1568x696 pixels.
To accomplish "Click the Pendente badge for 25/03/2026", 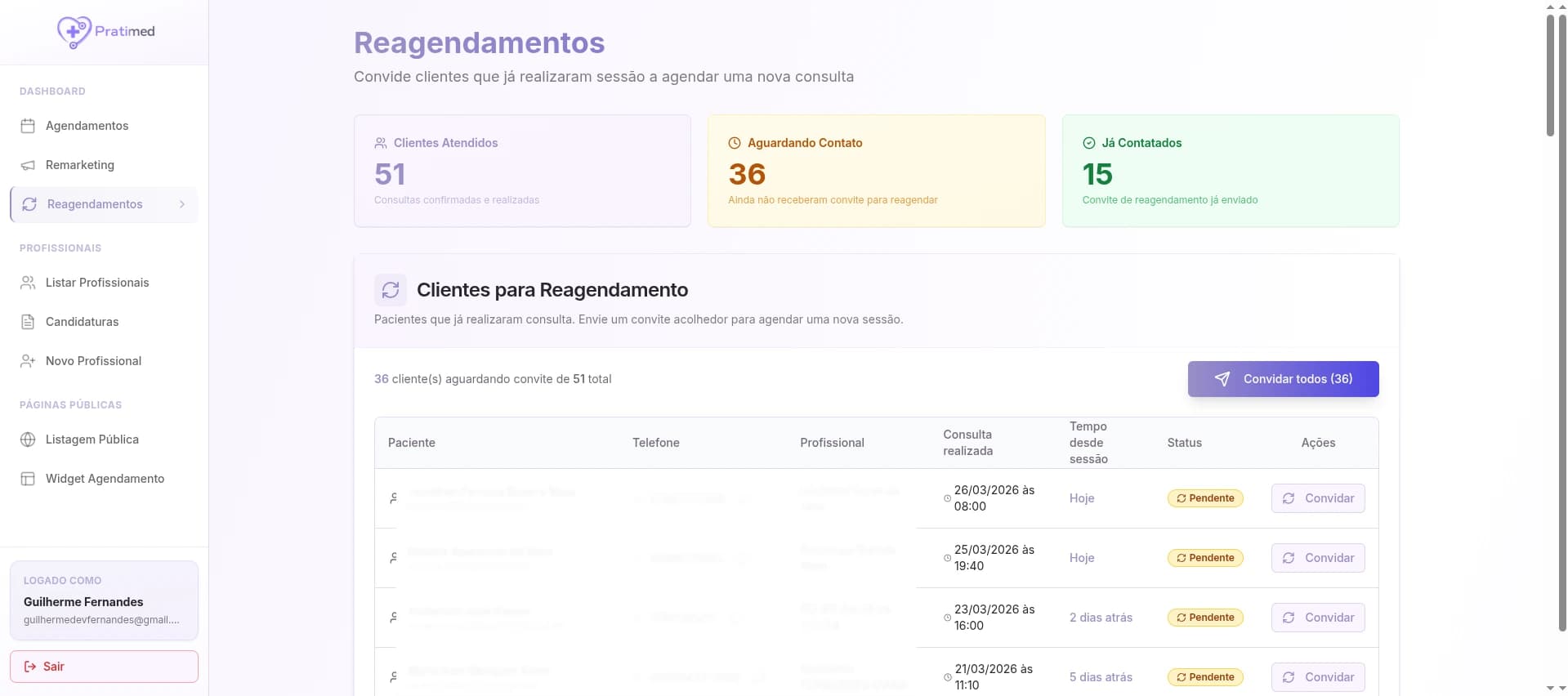I will [x=1205, y=558].
